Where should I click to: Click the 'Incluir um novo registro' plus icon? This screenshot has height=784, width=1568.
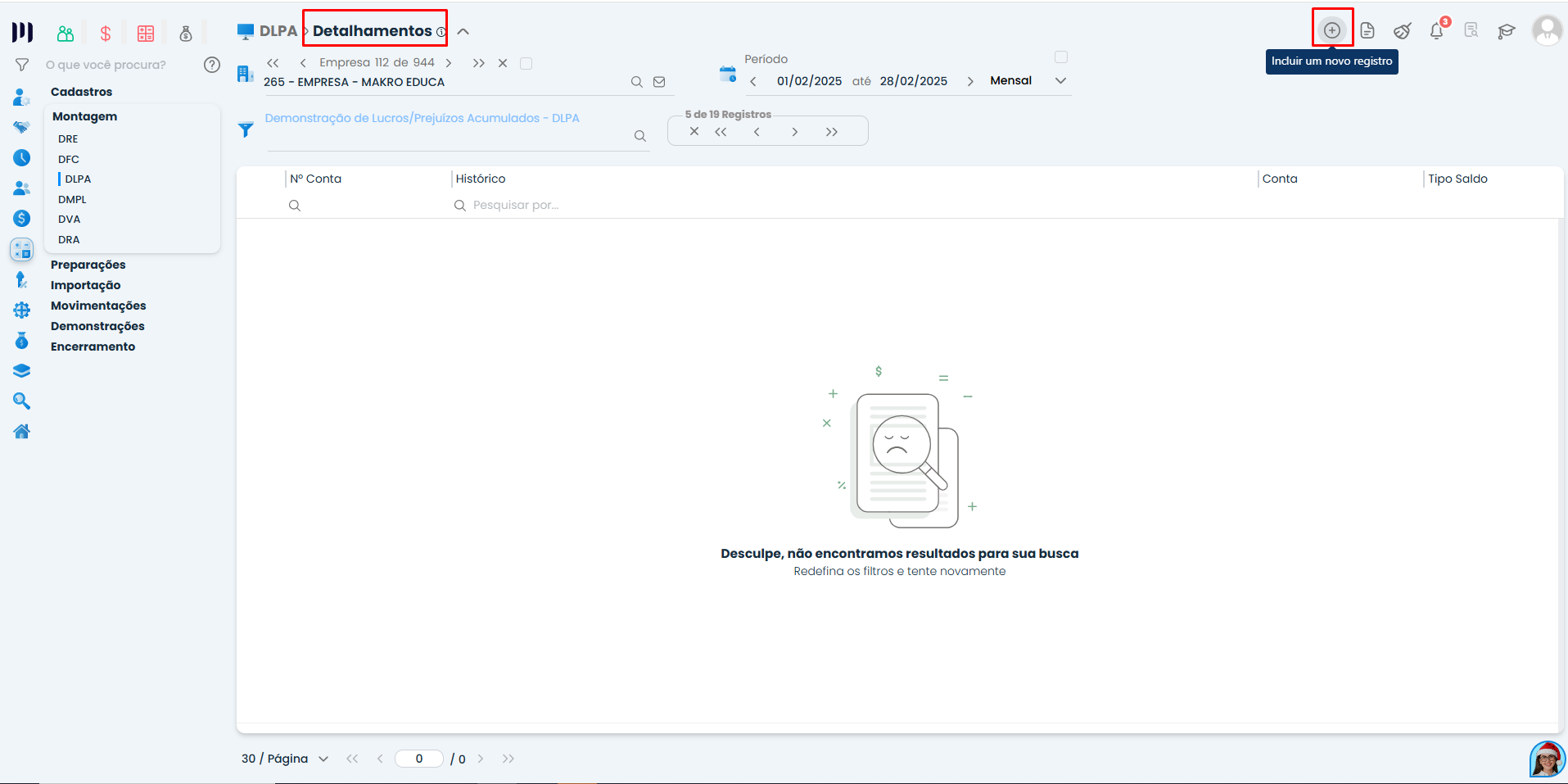tap(1332, 29)
